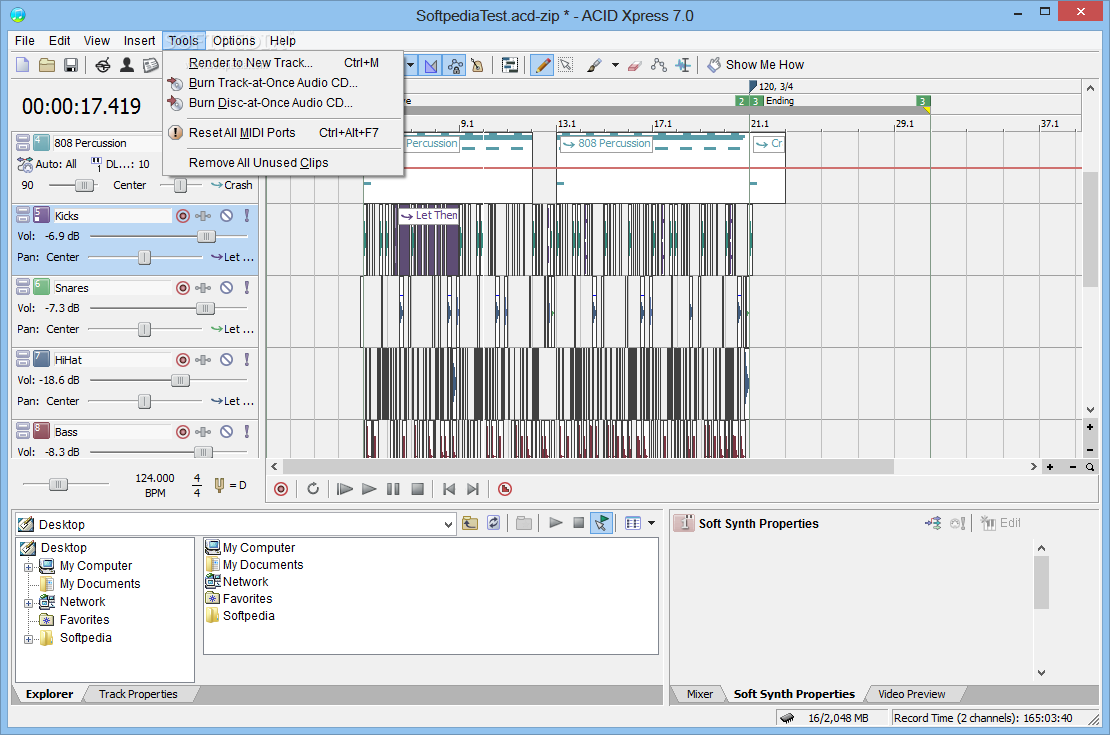This screenshot has width=1110, height=735.
Task: Switch to the Mixer tab
Action: pyautogui.click(x=699, y=694)
